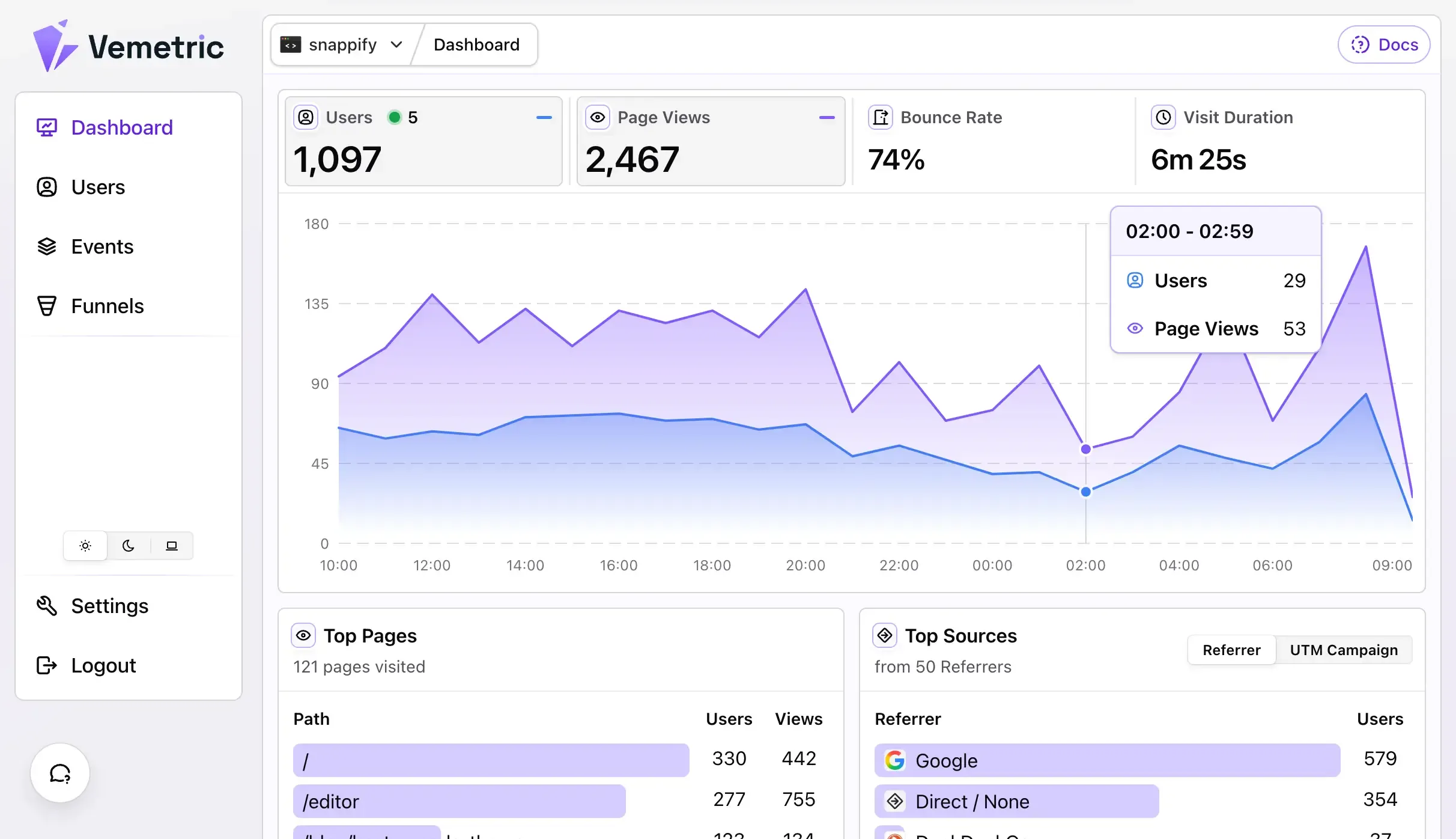Screen dimensions: 1456x839
Task: Select the Referrer tab in Top Sources
Action: pyautogui.click(x=1231, y=650)
